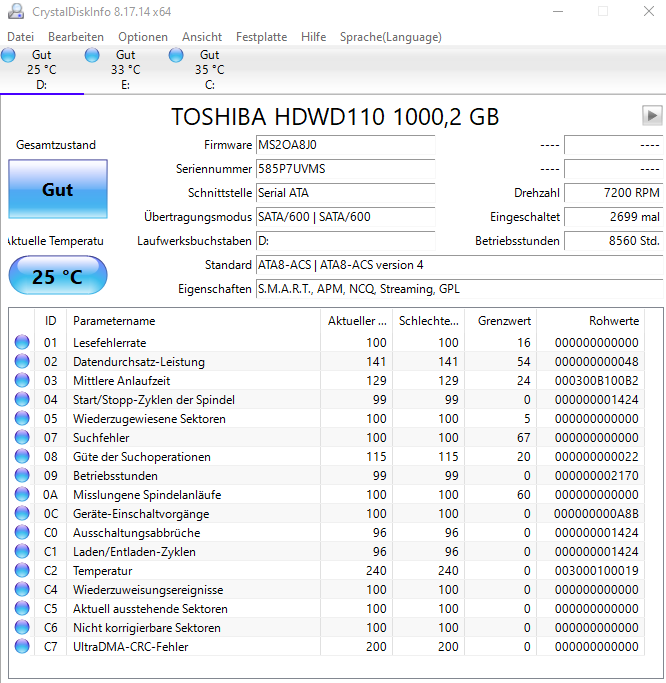666x683 pixels.
Task: Click the Drehzahl value 7200 RPM
Action: (x=613, y=193)
